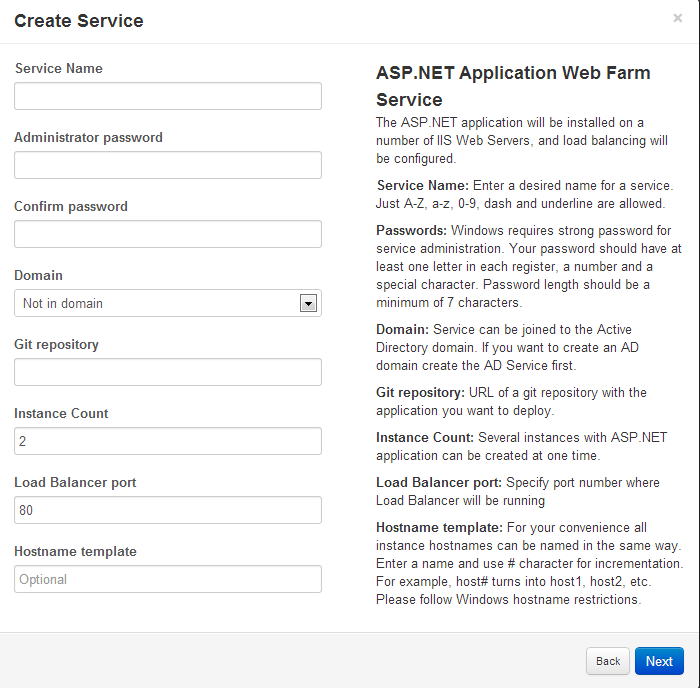Click the Hostname template Optional field
The image size is (700, 688).
pyautogui.click(x=168, y=579)
